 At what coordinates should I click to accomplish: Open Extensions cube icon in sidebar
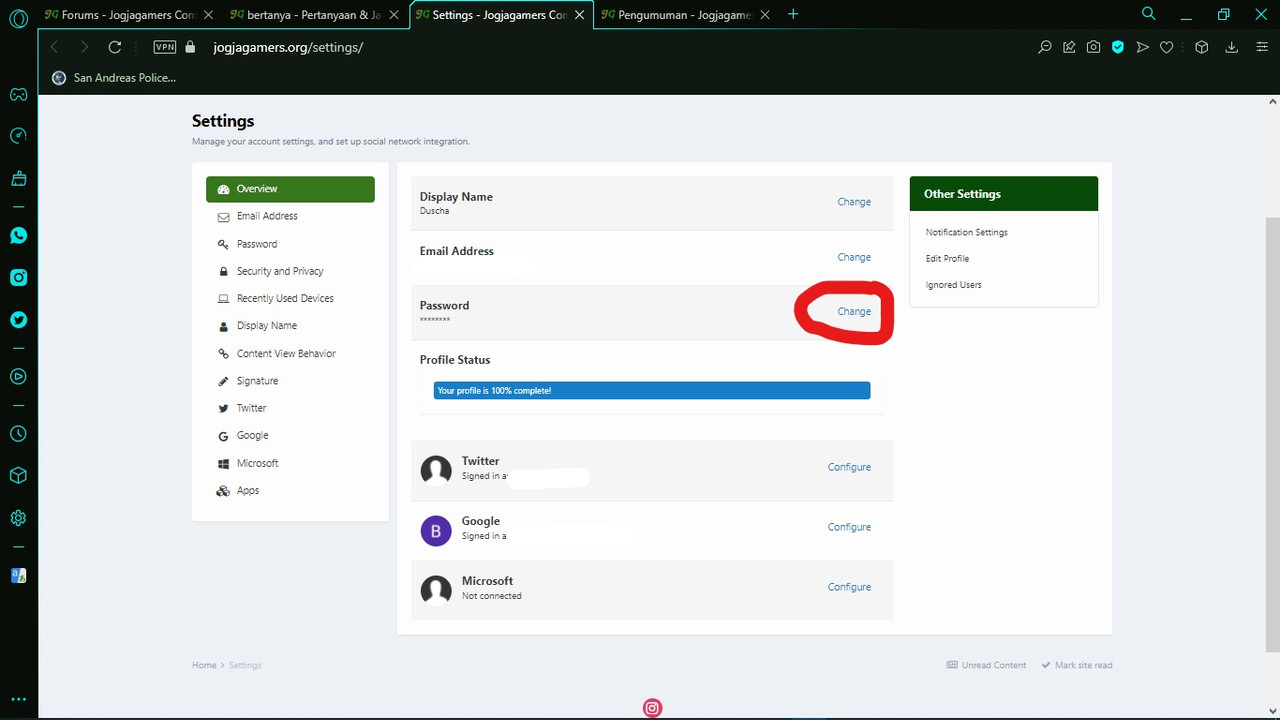tap(18, 476)
